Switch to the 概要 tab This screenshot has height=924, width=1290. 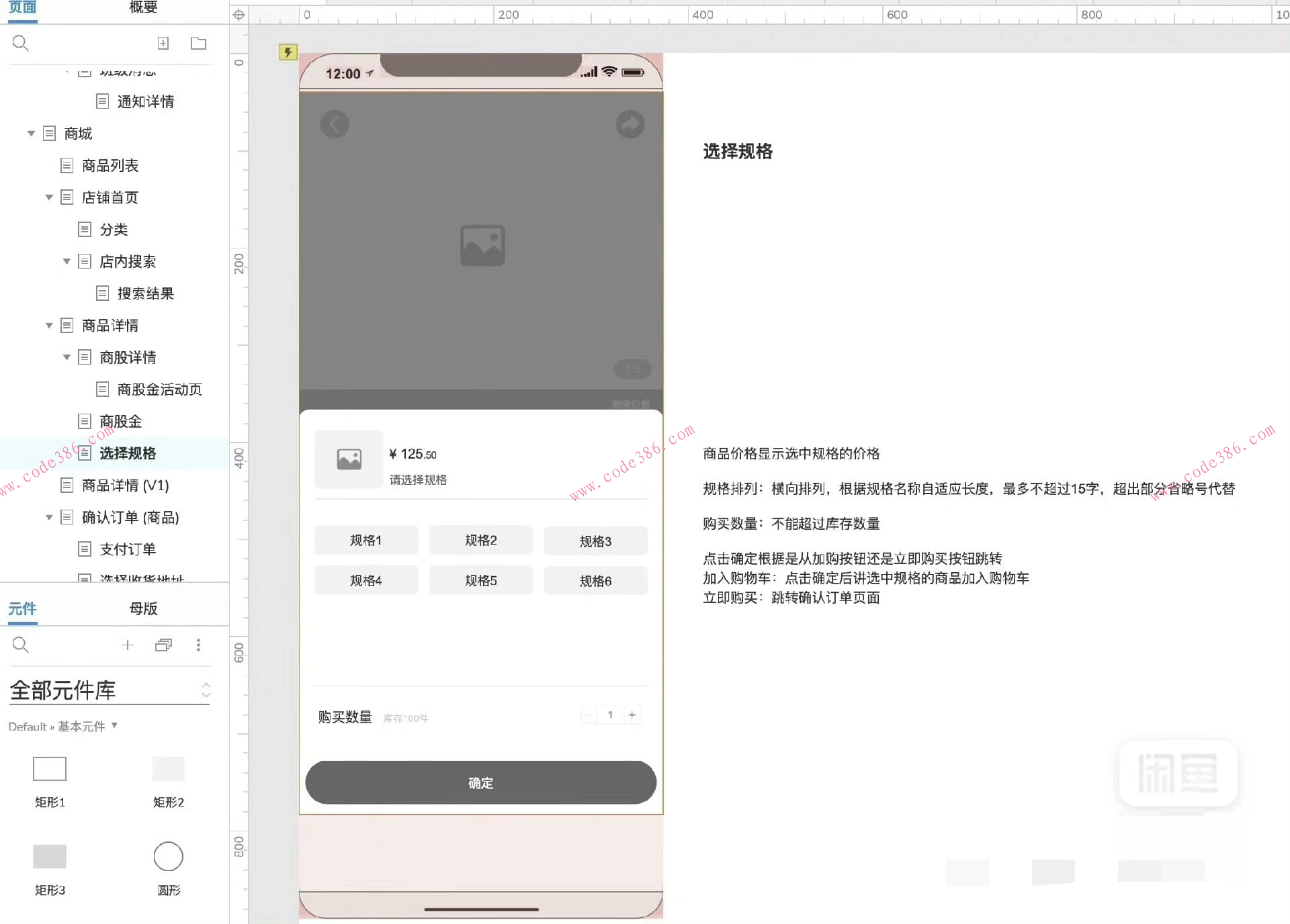coord(141,8)
